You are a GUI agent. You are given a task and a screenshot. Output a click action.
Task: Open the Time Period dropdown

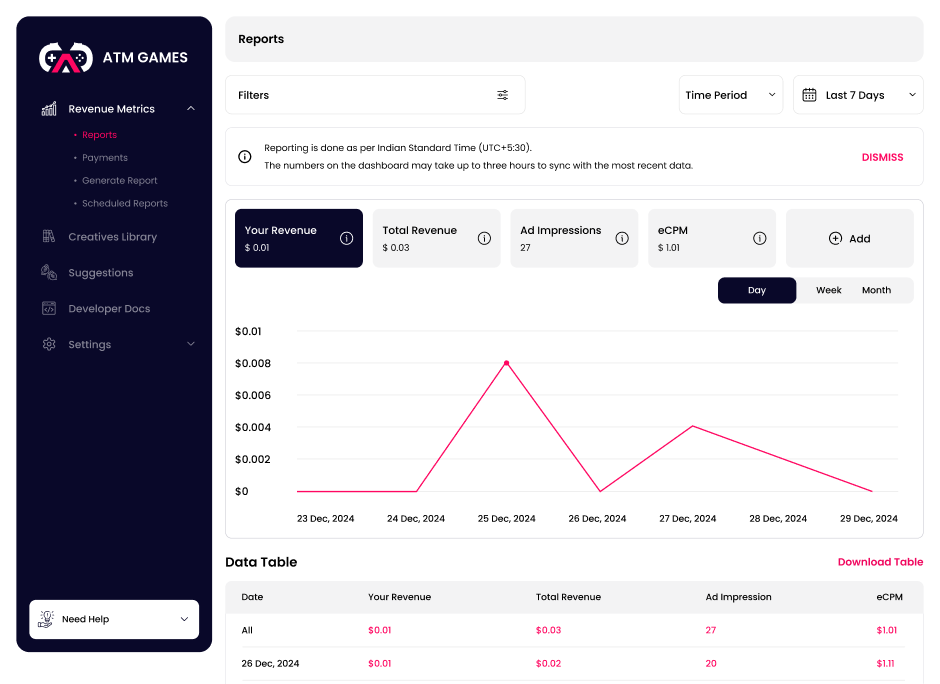click(x=730, y=95)
